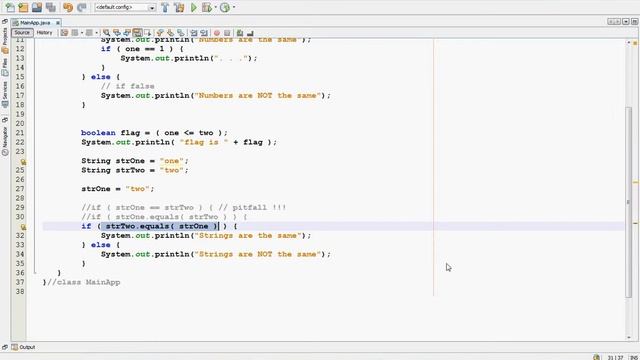Build the project with hammer icon
This screenshot has width=640, height=360.
point(165,7)
